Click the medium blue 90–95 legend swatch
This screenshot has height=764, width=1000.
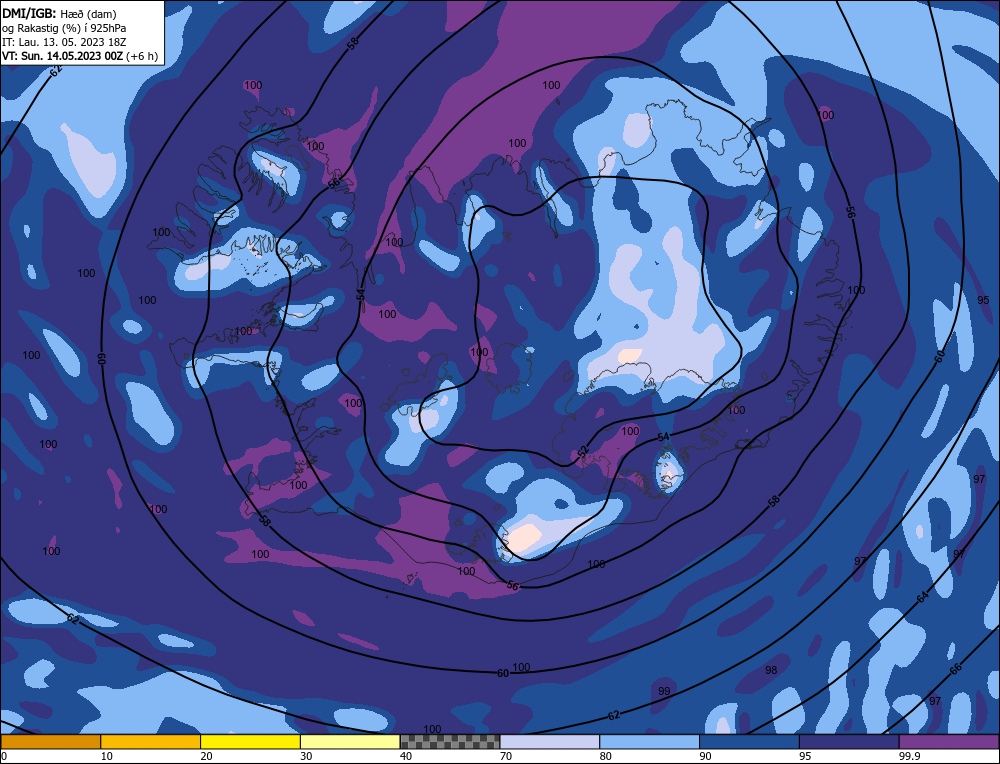[749, 742]
